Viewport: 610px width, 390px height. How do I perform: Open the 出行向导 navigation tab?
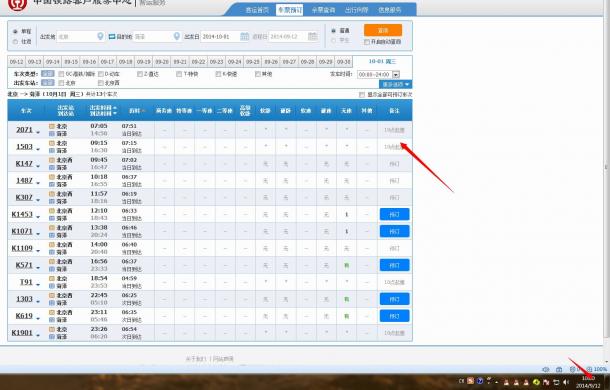point(356,10)
